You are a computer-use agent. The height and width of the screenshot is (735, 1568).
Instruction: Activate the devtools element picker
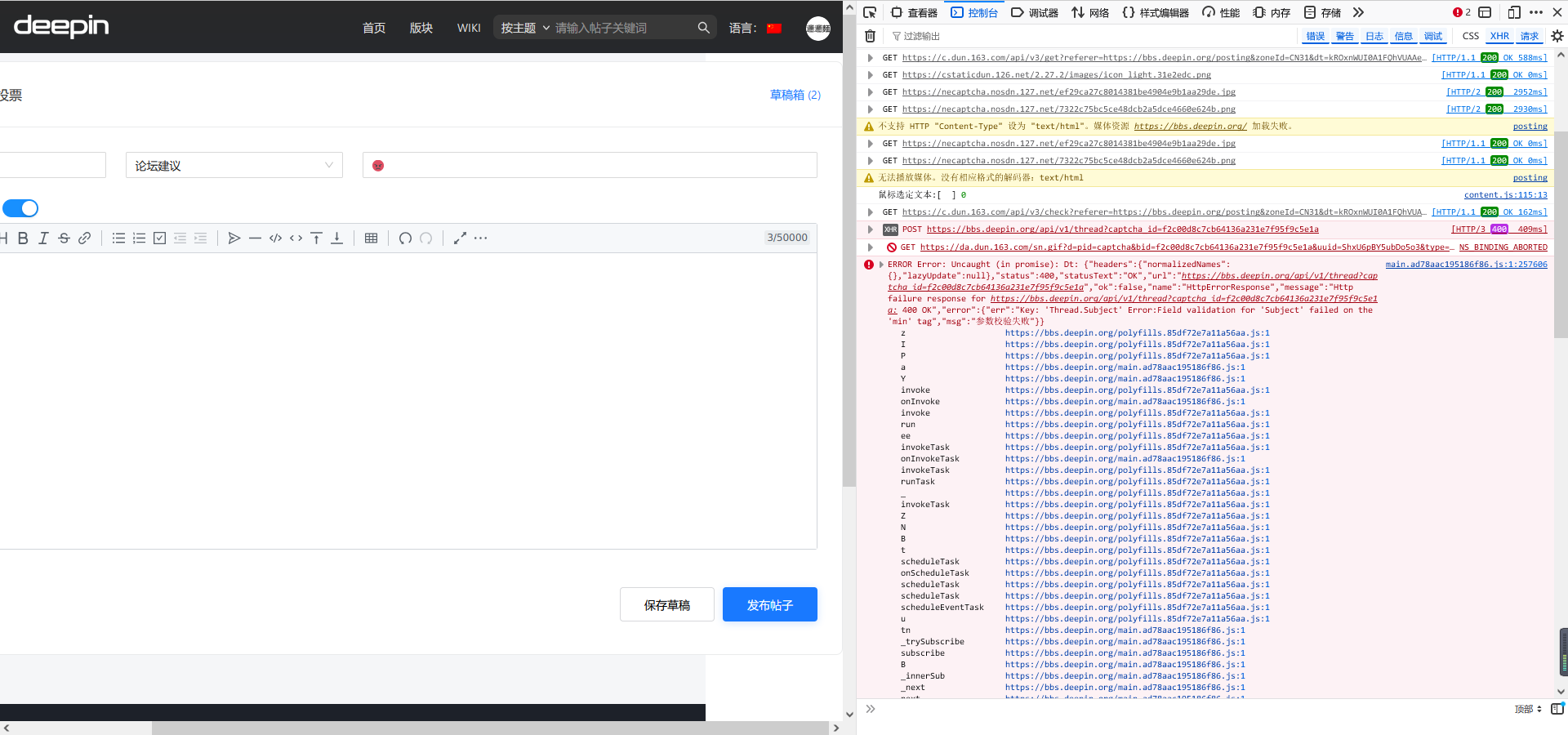pyautogui.click(x=870, y=12)
